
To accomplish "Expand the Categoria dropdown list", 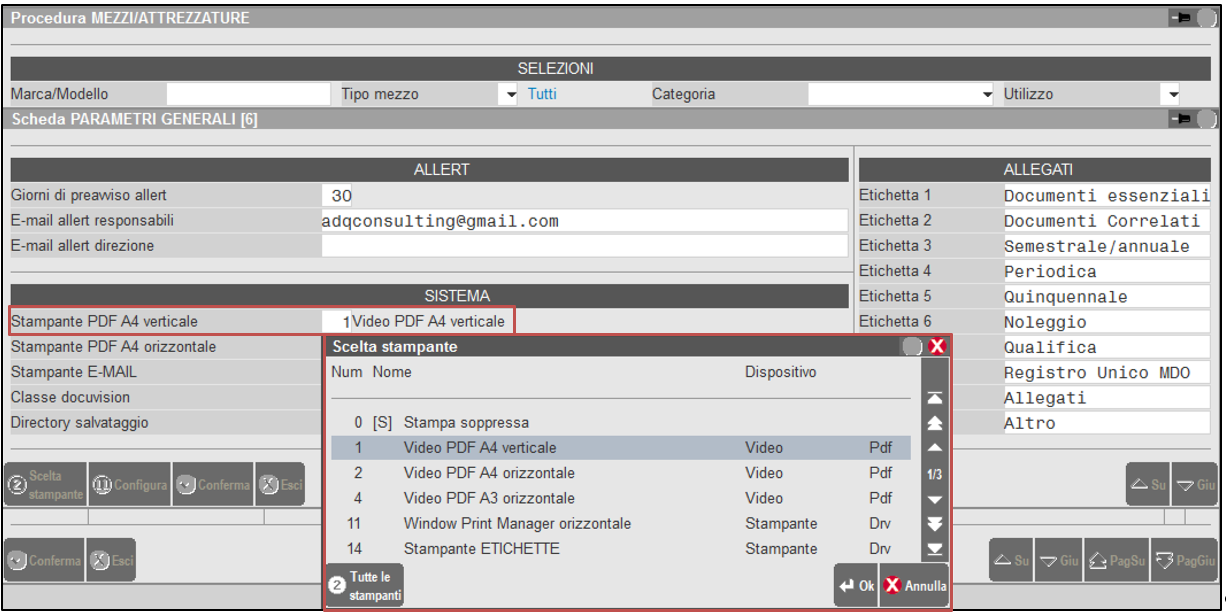I will point(987,95).
